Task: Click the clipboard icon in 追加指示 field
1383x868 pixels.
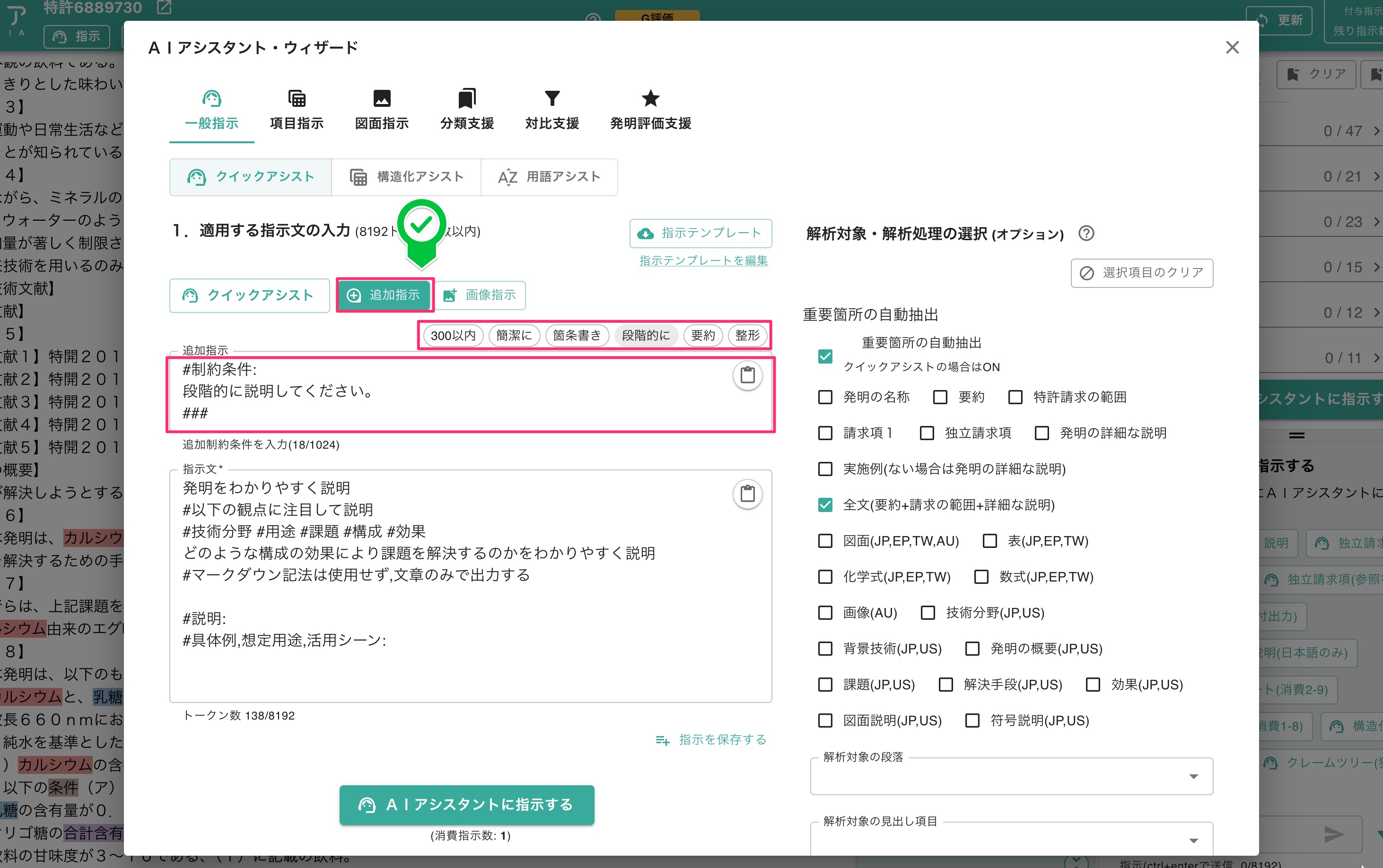Action: (x=747, y=375)
